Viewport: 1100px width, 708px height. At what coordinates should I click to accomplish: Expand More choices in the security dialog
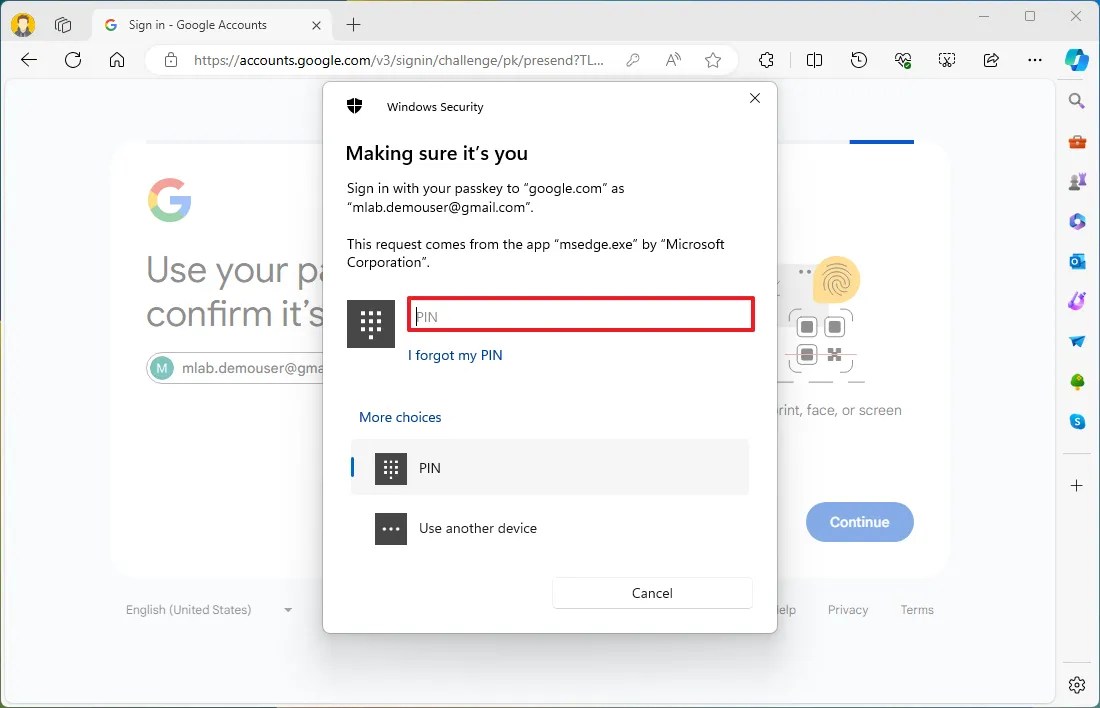click(x=400, y=417)
